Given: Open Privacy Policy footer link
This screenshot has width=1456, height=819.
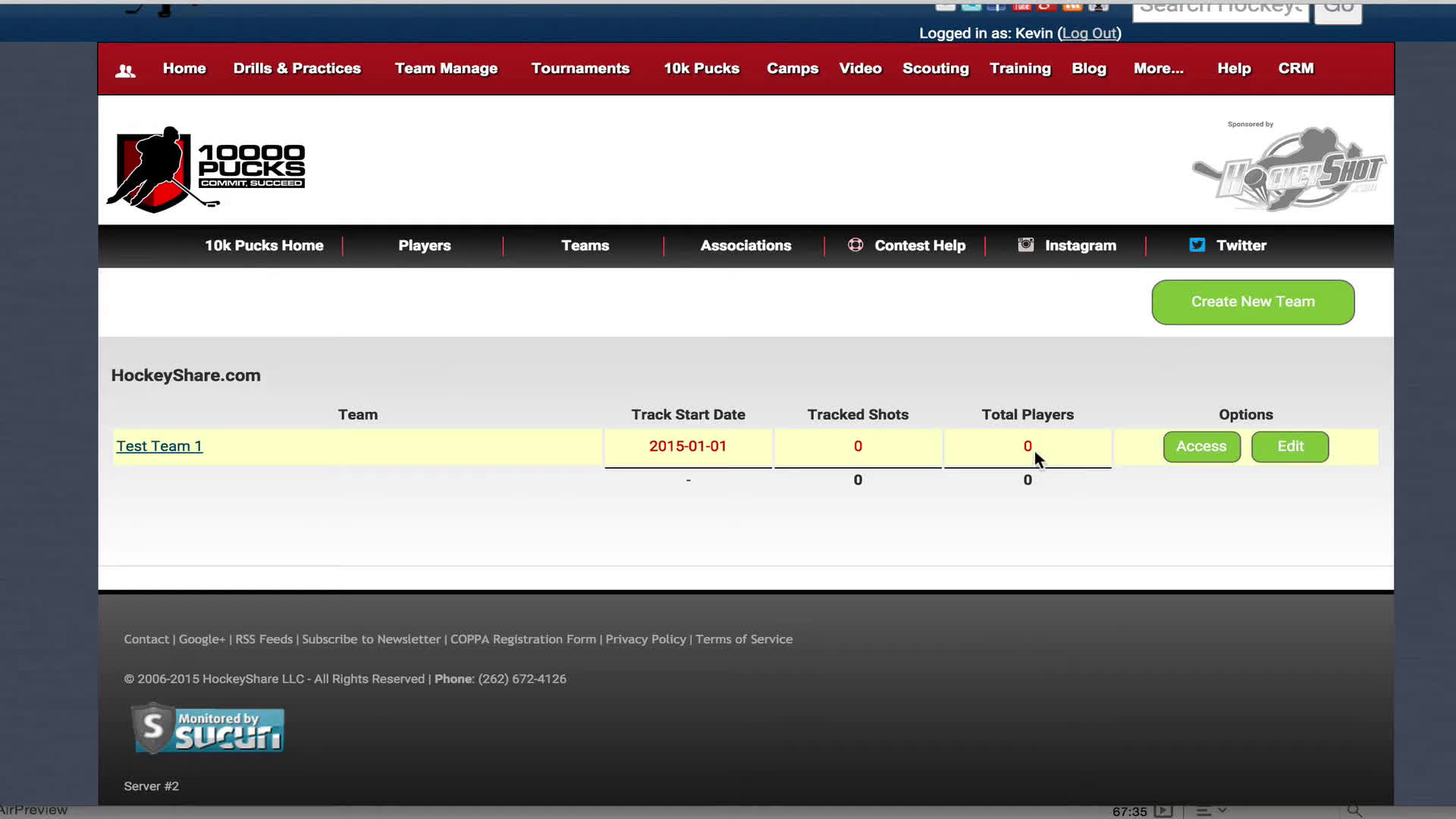Looking at the screenshot, I should (645, 639).
